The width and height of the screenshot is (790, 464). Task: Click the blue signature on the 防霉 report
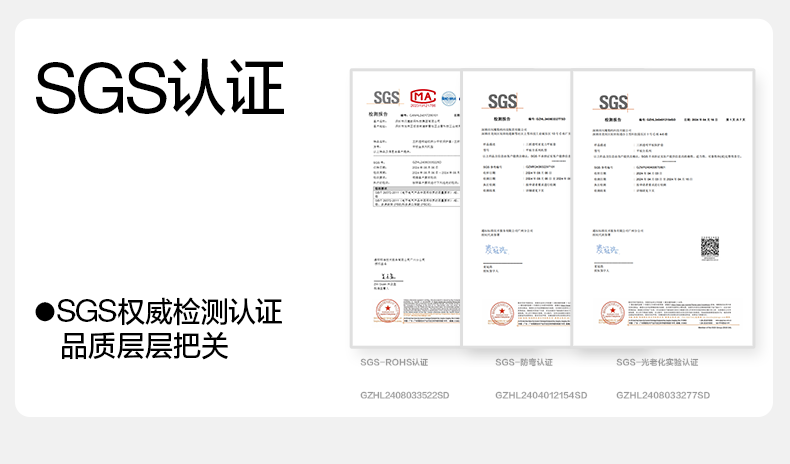click(x=496, y=249)
